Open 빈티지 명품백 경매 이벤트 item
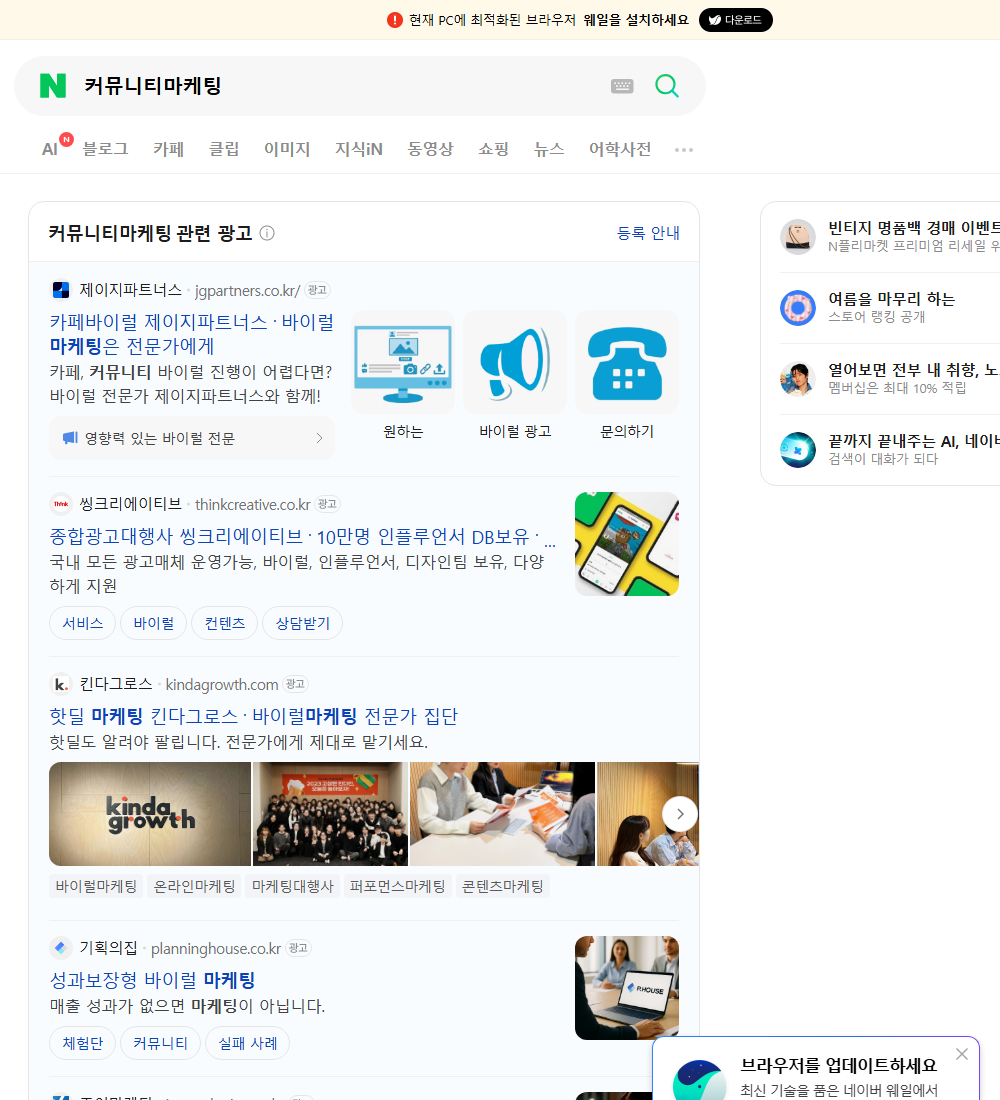 [x=890, y=236]
